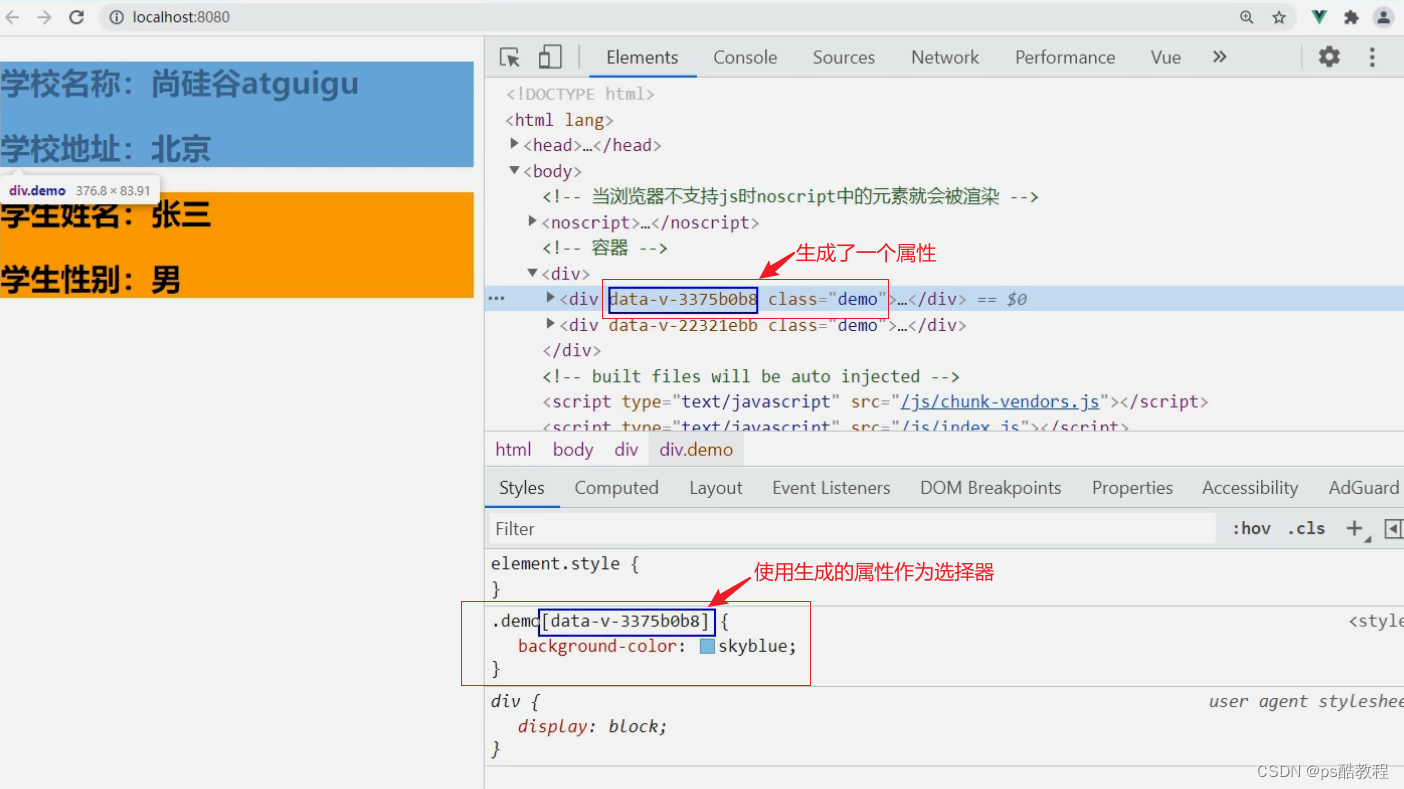
Task: Toggle the styles sidebar pane icon
Action: point(1393,528)
